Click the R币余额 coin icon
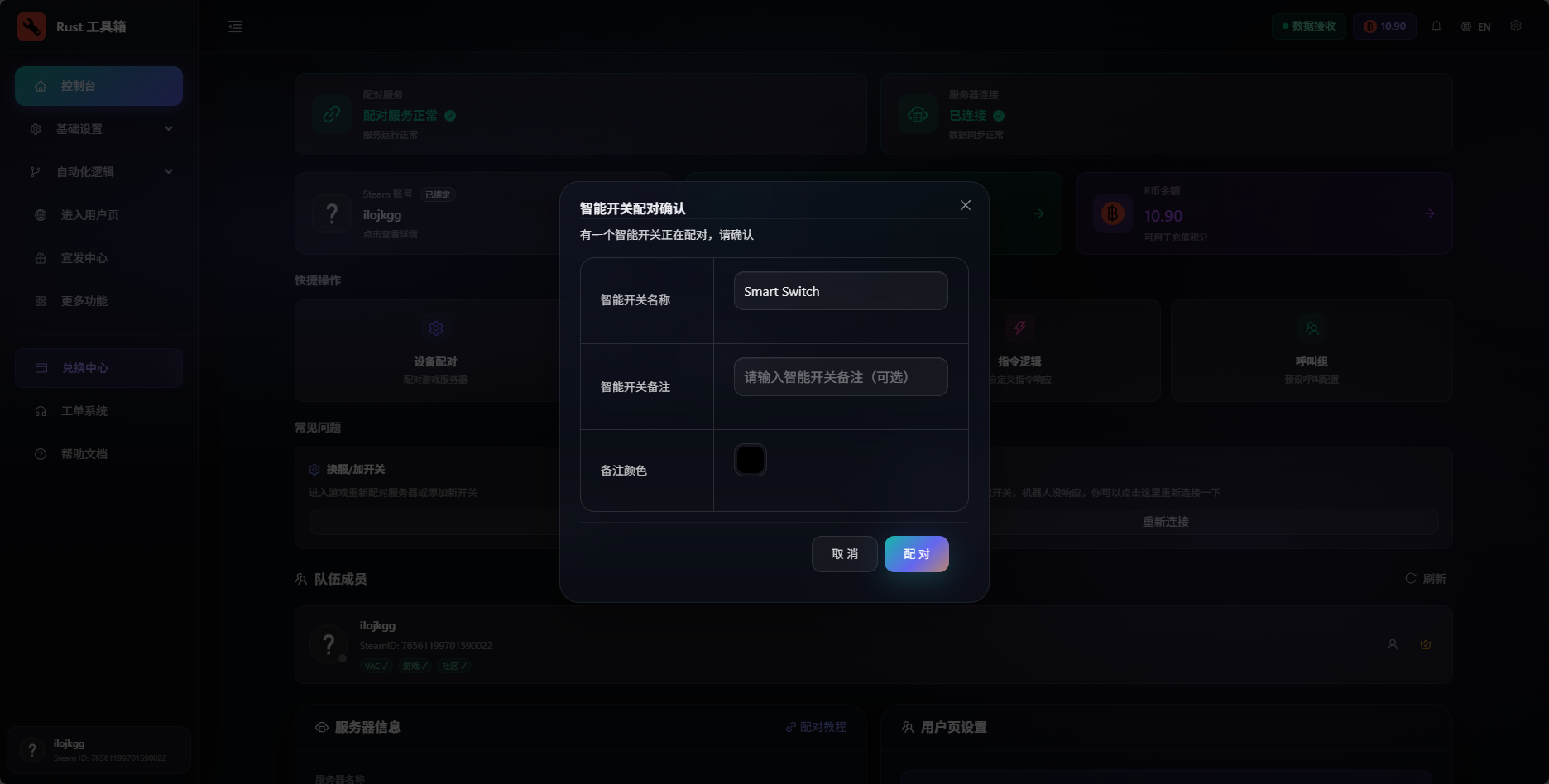1549x784 pixels. [1113, 213]
